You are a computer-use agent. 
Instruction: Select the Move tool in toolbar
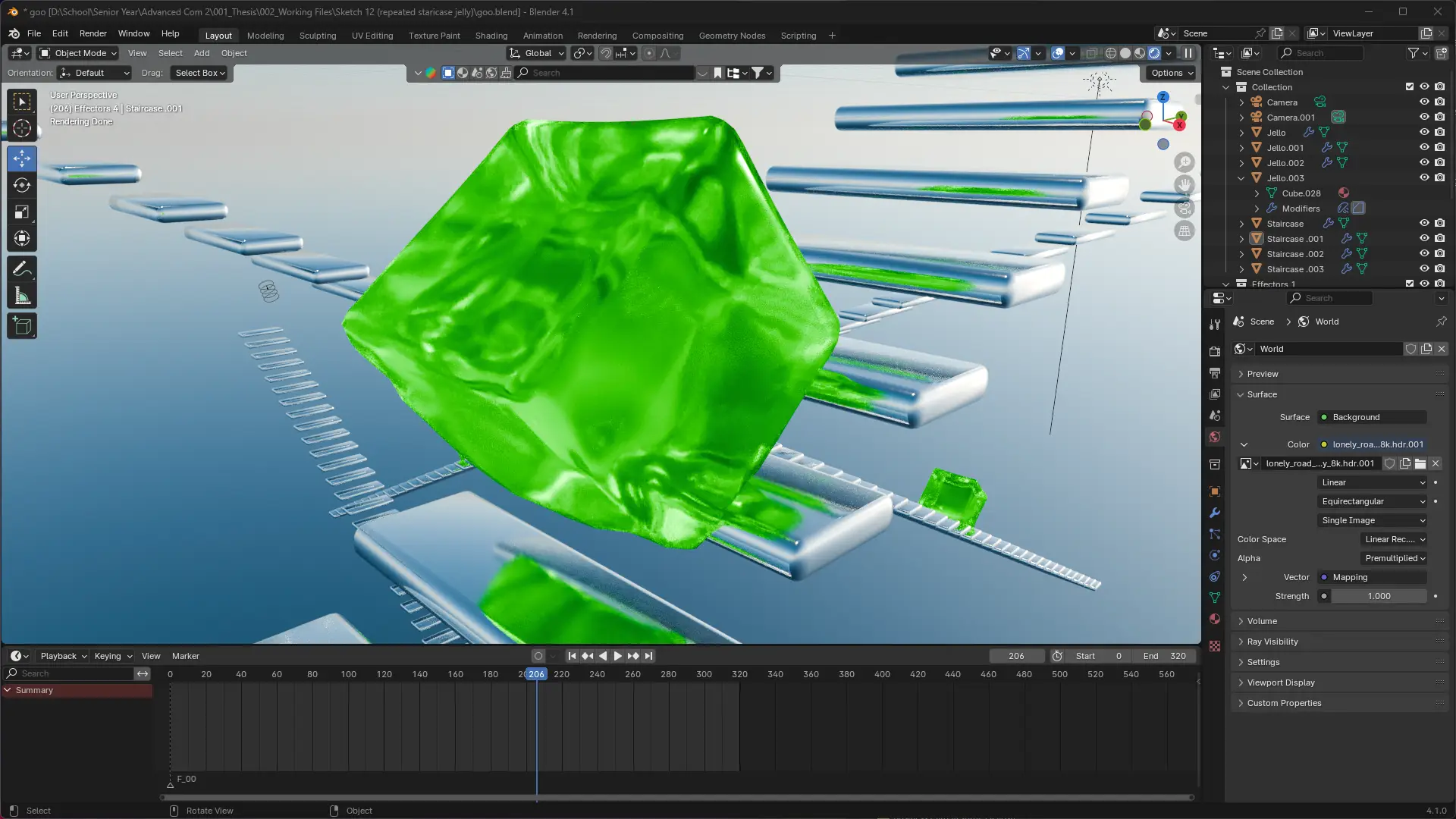[x=22, y=158]
